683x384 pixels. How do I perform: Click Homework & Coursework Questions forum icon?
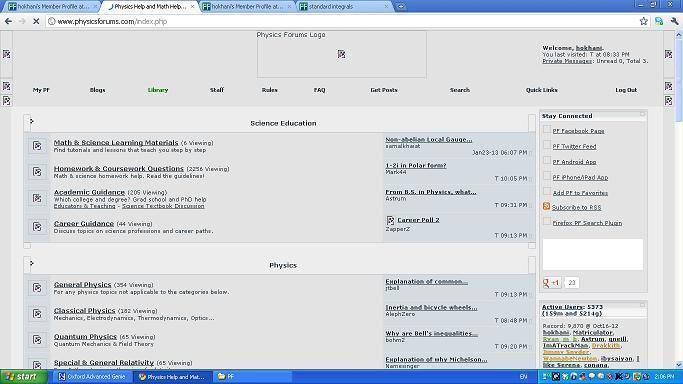[37, 172]
